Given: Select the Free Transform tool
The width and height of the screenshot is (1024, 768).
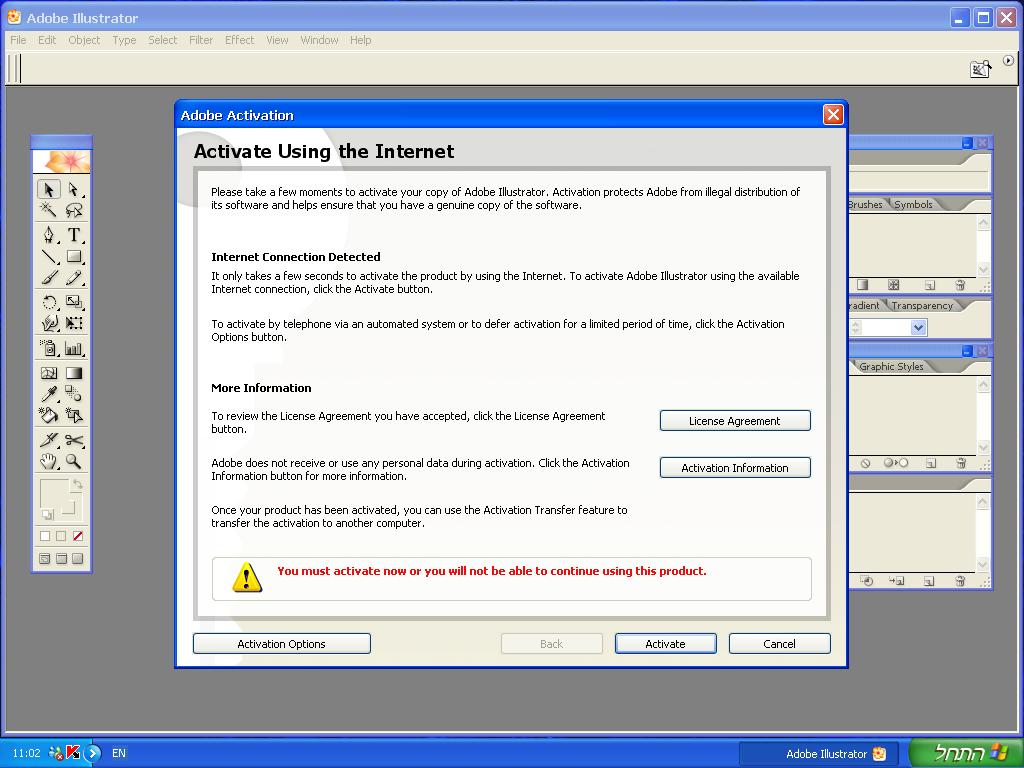Looking at the screenshot, I should (74, 323).
